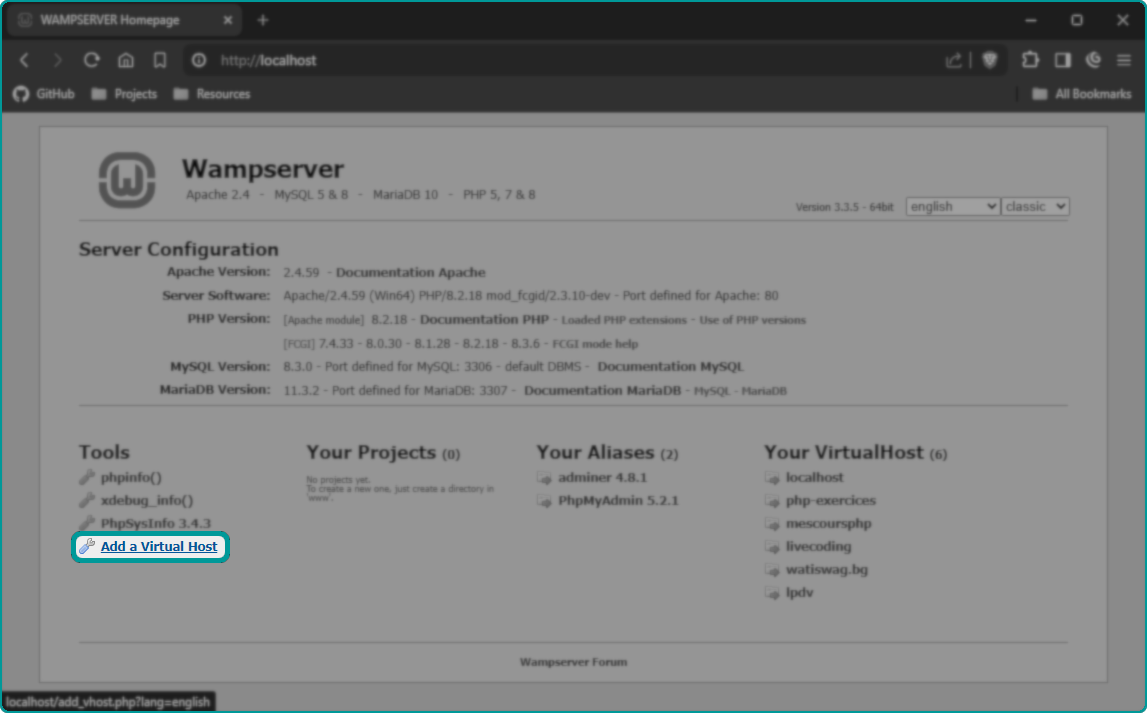Go back with the browser back arrow

24,60
